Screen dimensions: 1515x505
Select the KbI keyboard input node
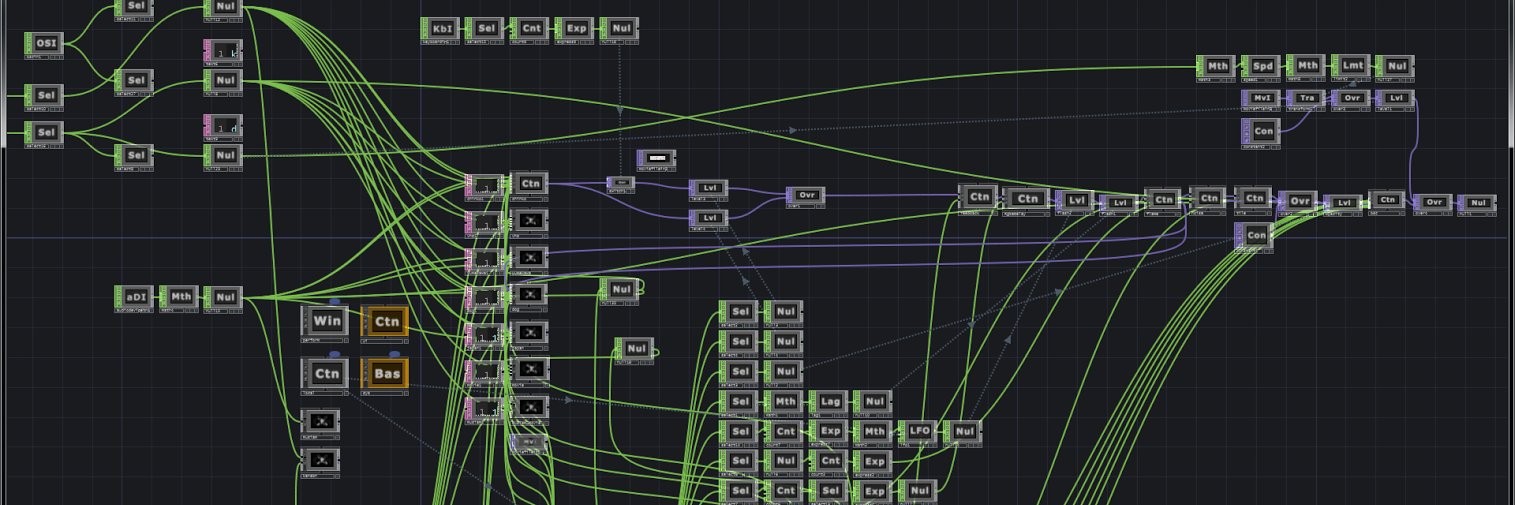point(440,29)
